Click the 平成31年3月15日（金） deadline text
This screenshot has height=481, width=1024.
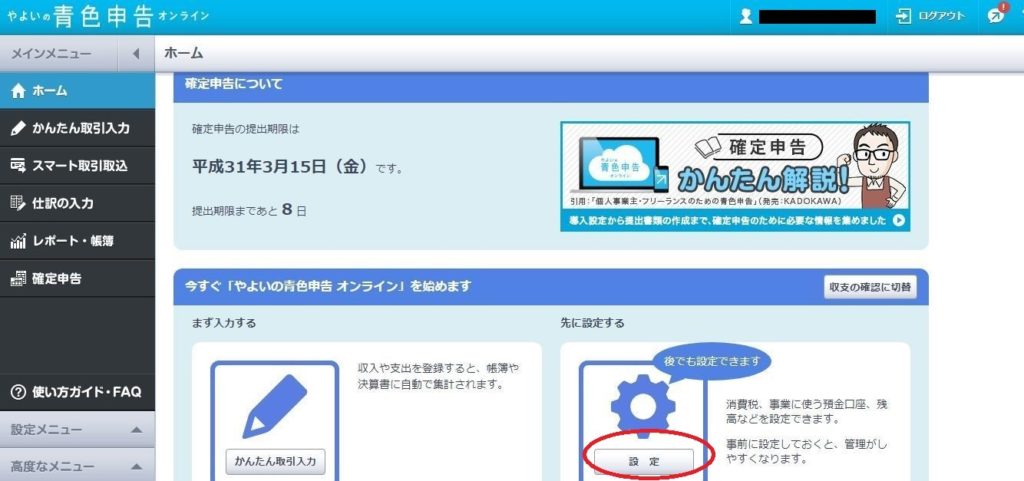tap(283, 167)
